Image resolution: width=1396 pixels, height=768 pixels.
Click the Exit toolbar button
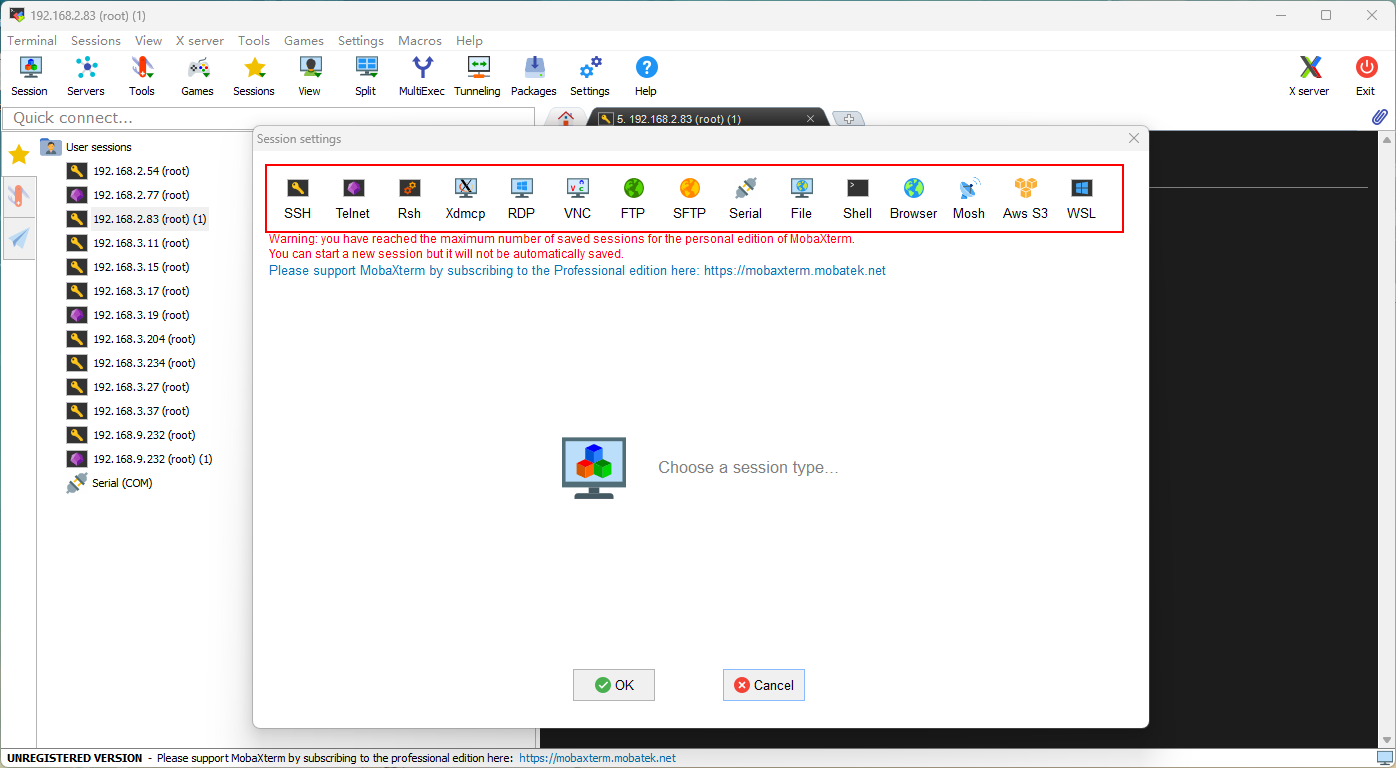coord(1365,77)
